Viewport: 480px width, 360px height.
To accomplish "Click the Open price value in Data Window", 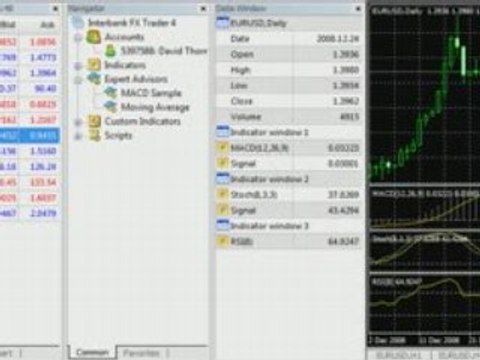I will pos(346,54).
